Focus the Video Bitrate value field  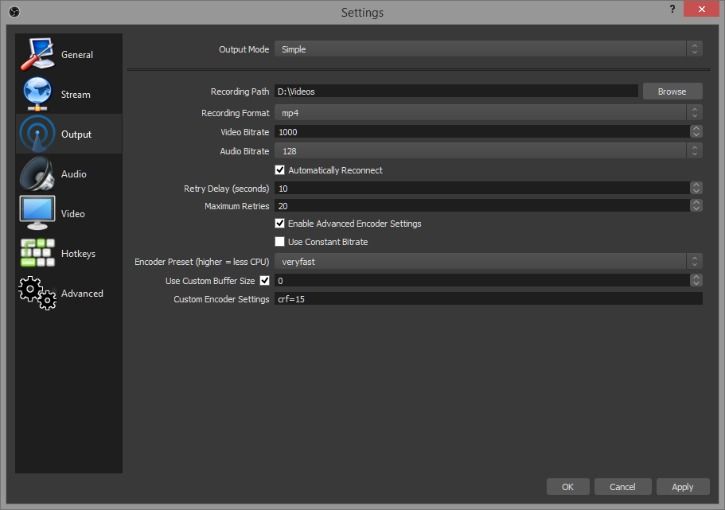(482, 132)
